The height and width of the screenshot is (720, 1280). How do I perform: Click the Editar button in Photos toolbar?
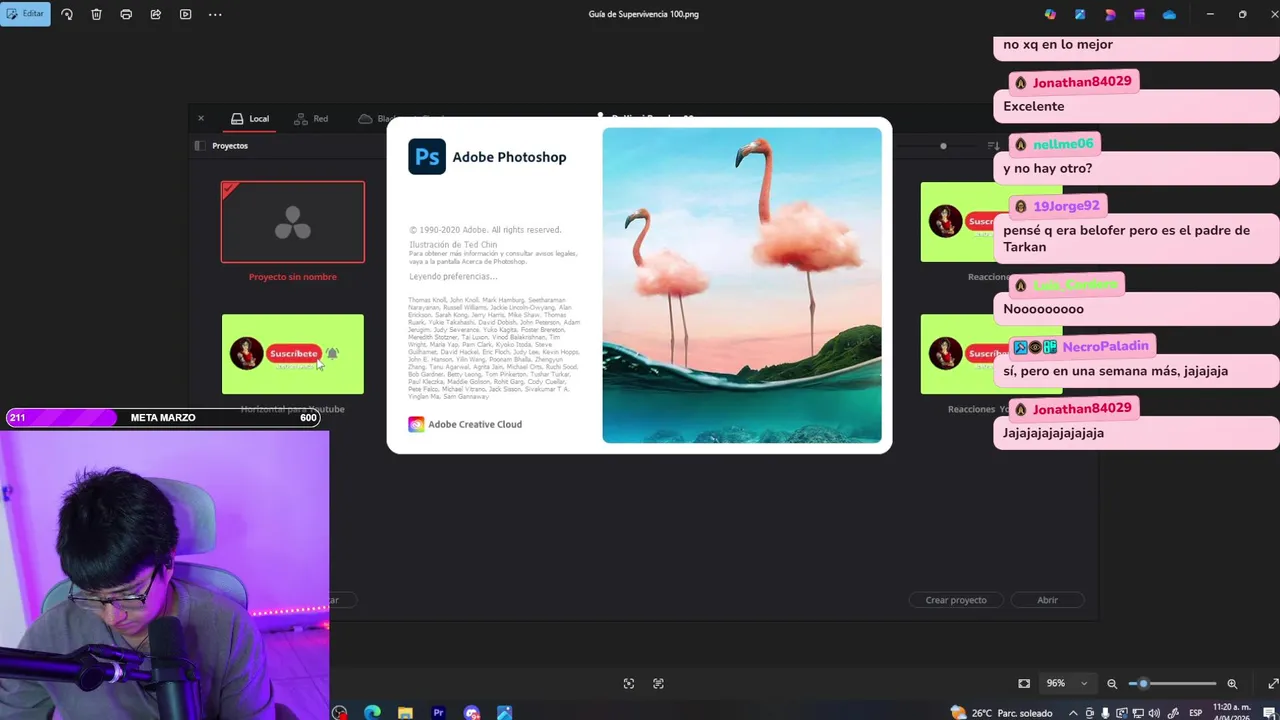tap(25, 14)
